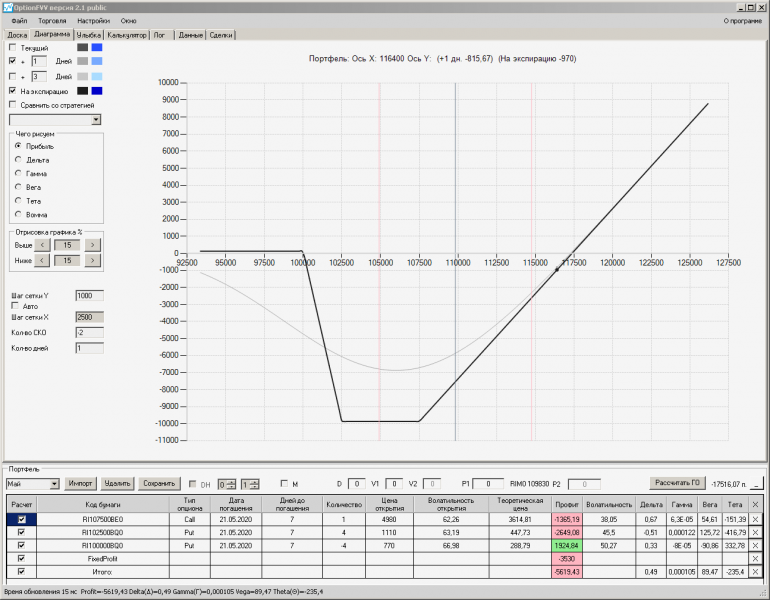The width and height of the screenshot is (770, 600).
Task: Switch to the Калькулятор tab
Action: pyautogui.click(x=127, y=35)
